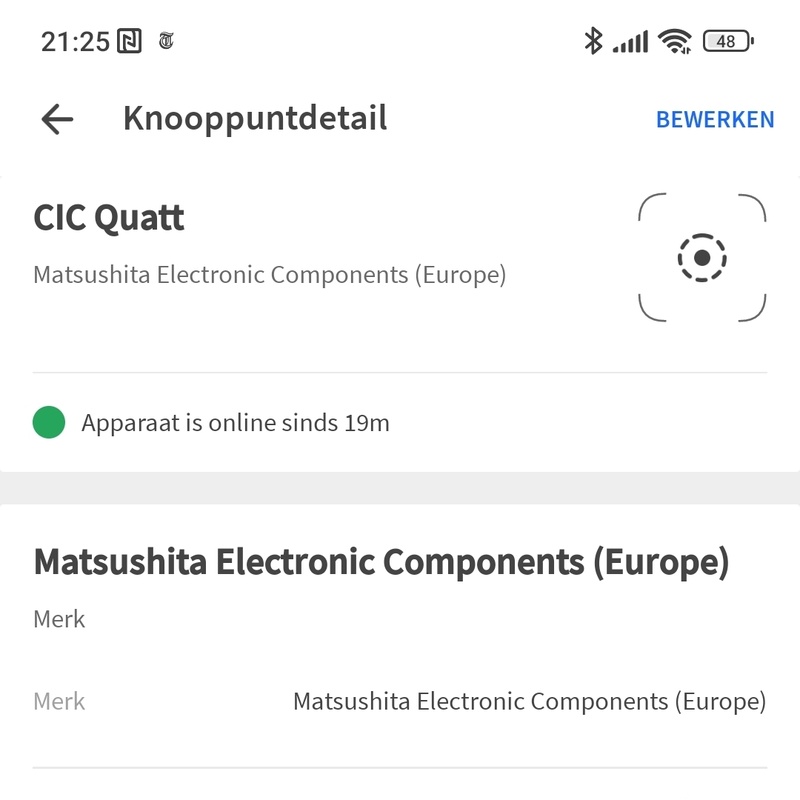The image size is (800, 800).
Task: Tap the Knooppuntdetail page title
Action: pyautogui.click(x=255, y=119)
